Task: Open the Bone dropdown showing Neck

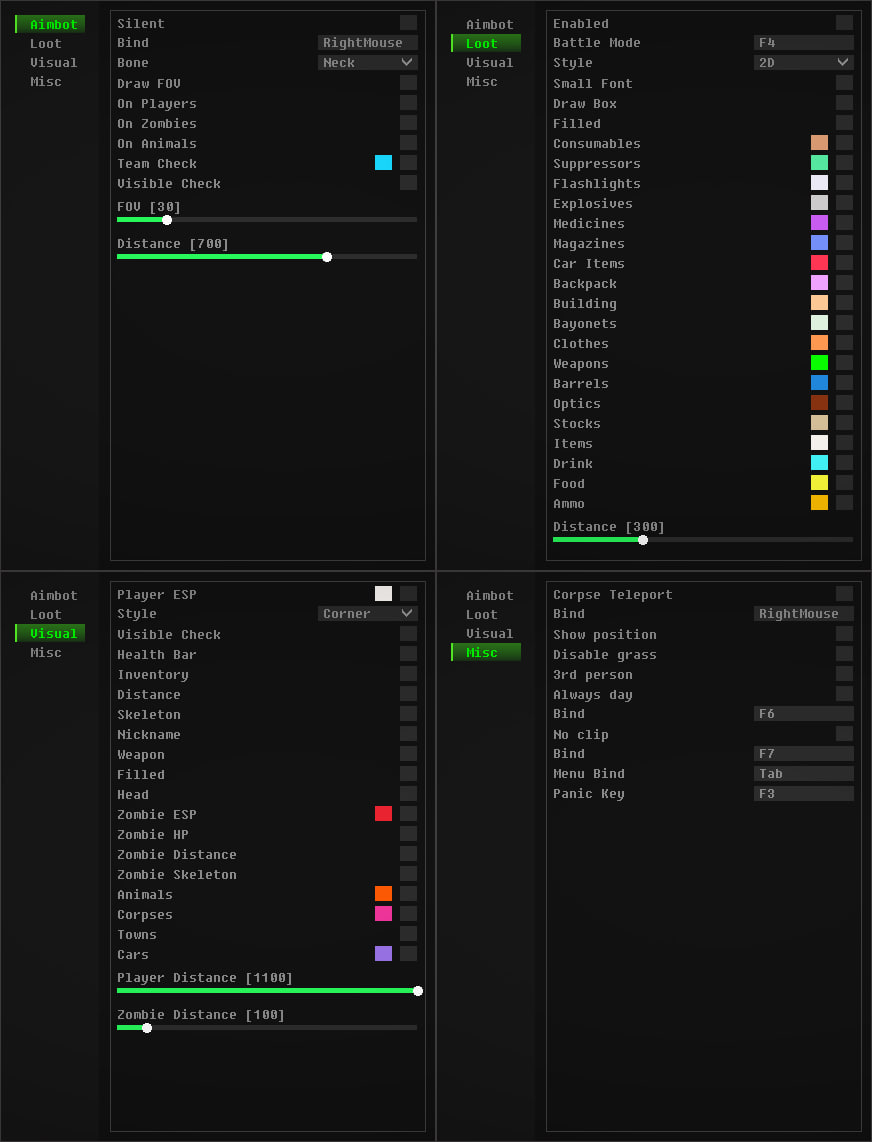Action: 367,62
